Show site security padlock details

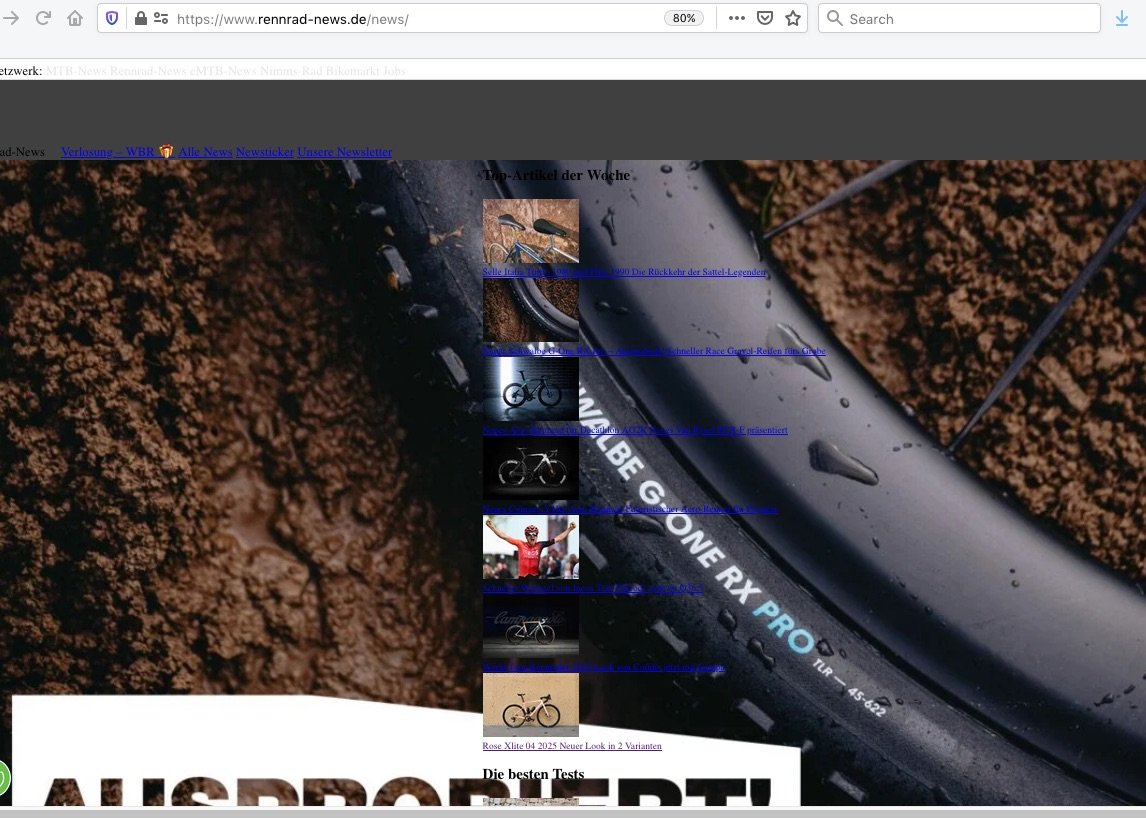click(x=140, y=18)
